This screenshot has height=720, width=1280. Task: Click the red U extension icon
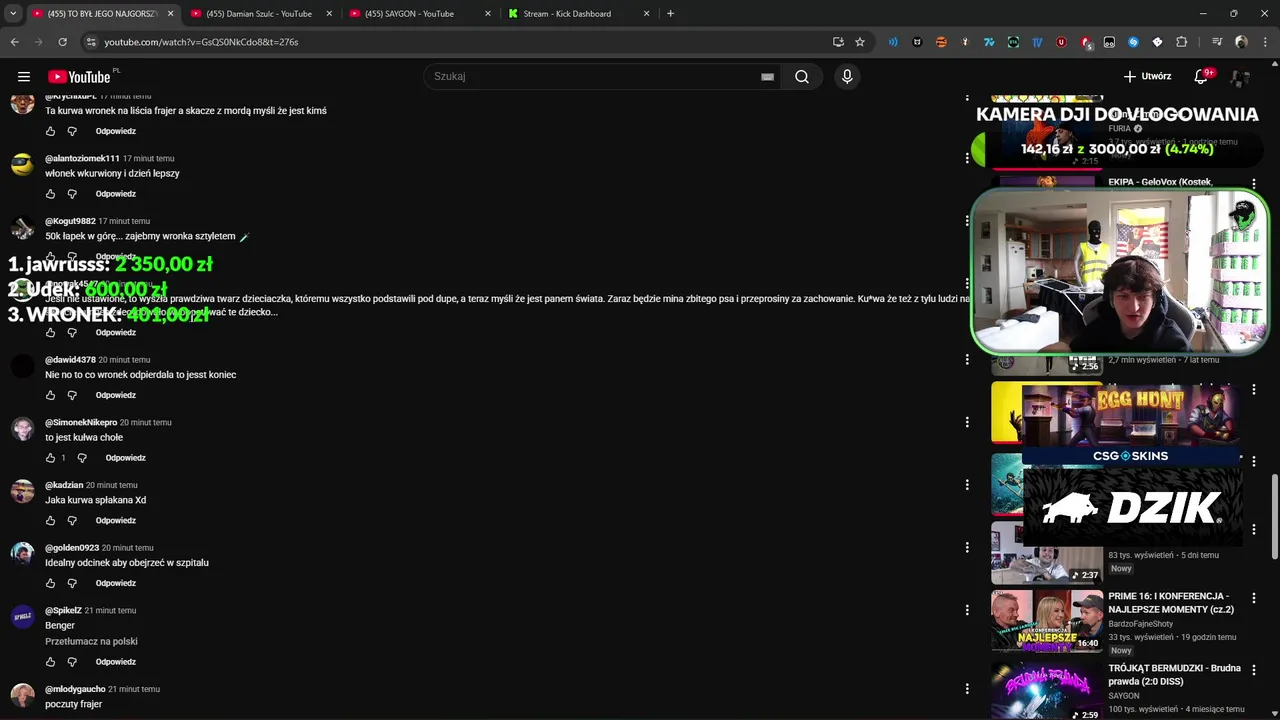click(1061, 42)
